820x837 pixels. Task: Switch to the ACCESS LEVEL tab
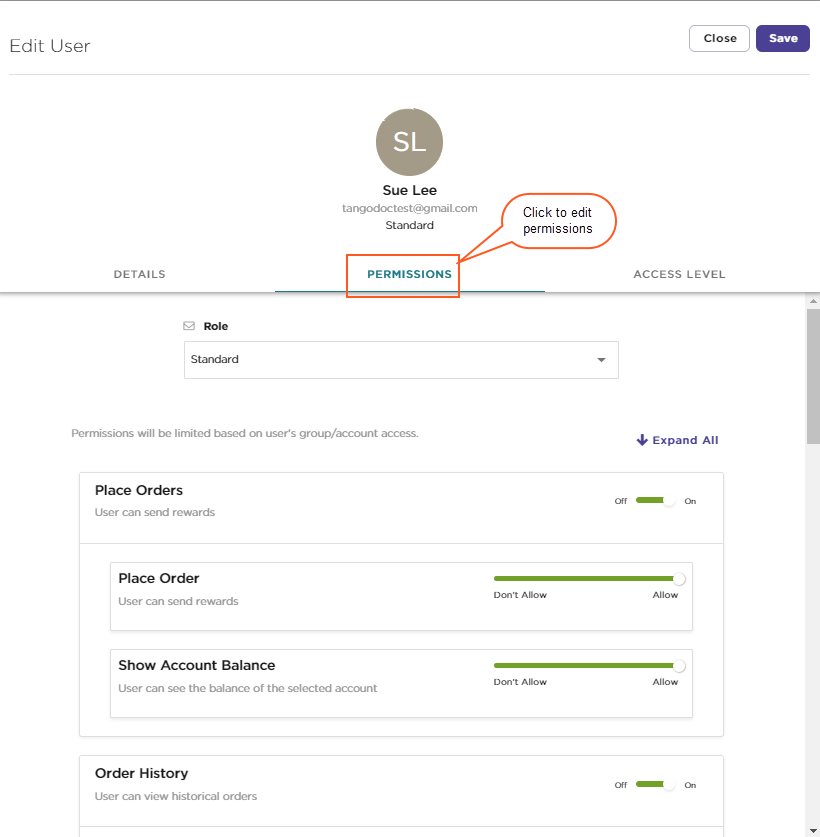[679, 273]
